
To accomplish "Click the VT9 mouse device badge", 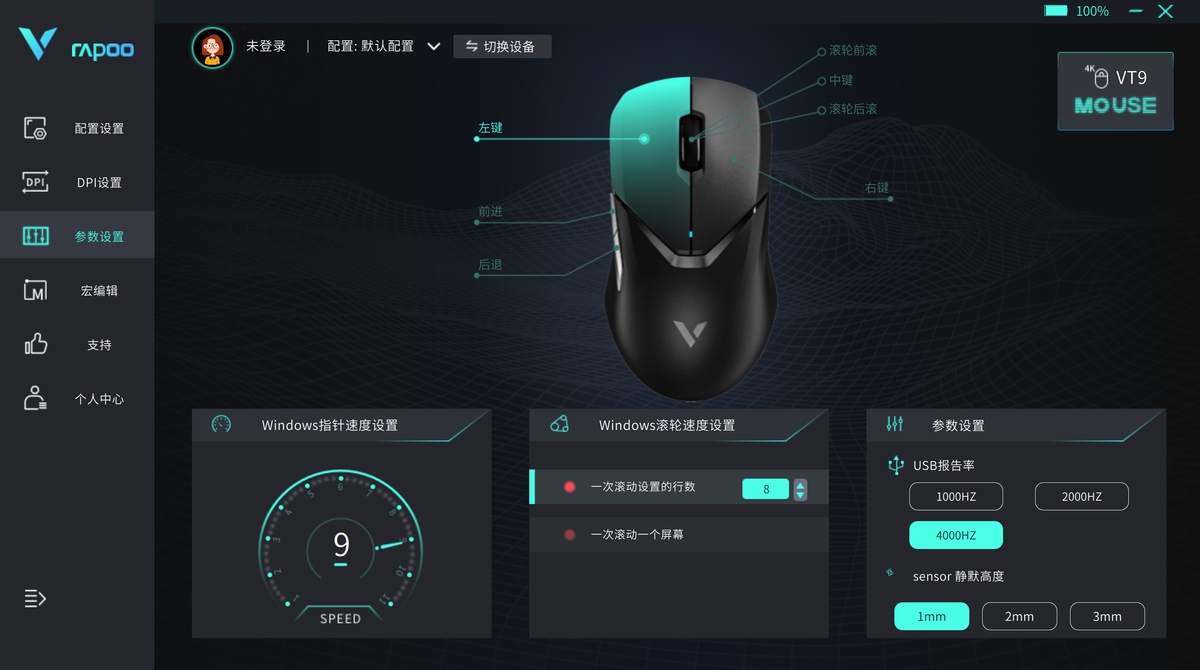I will pos(1115,91).
